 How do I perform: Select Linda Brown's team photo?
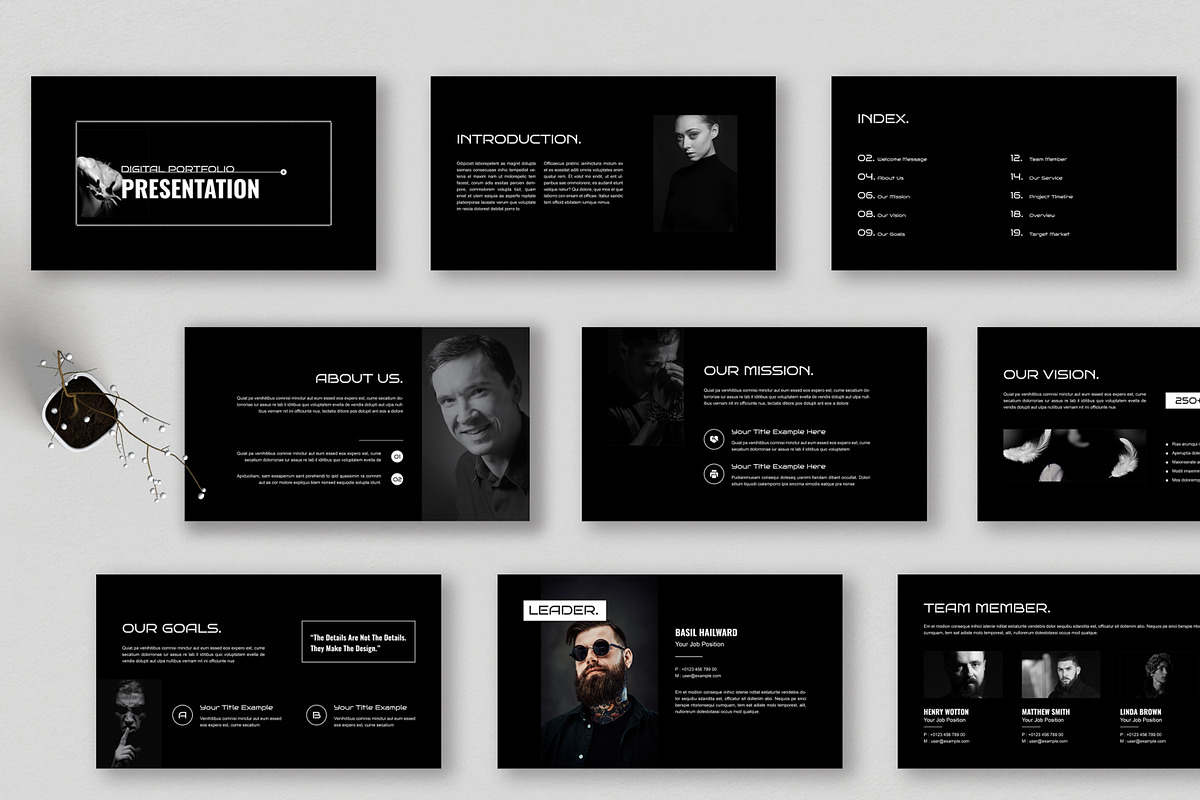click(1159, 675)
